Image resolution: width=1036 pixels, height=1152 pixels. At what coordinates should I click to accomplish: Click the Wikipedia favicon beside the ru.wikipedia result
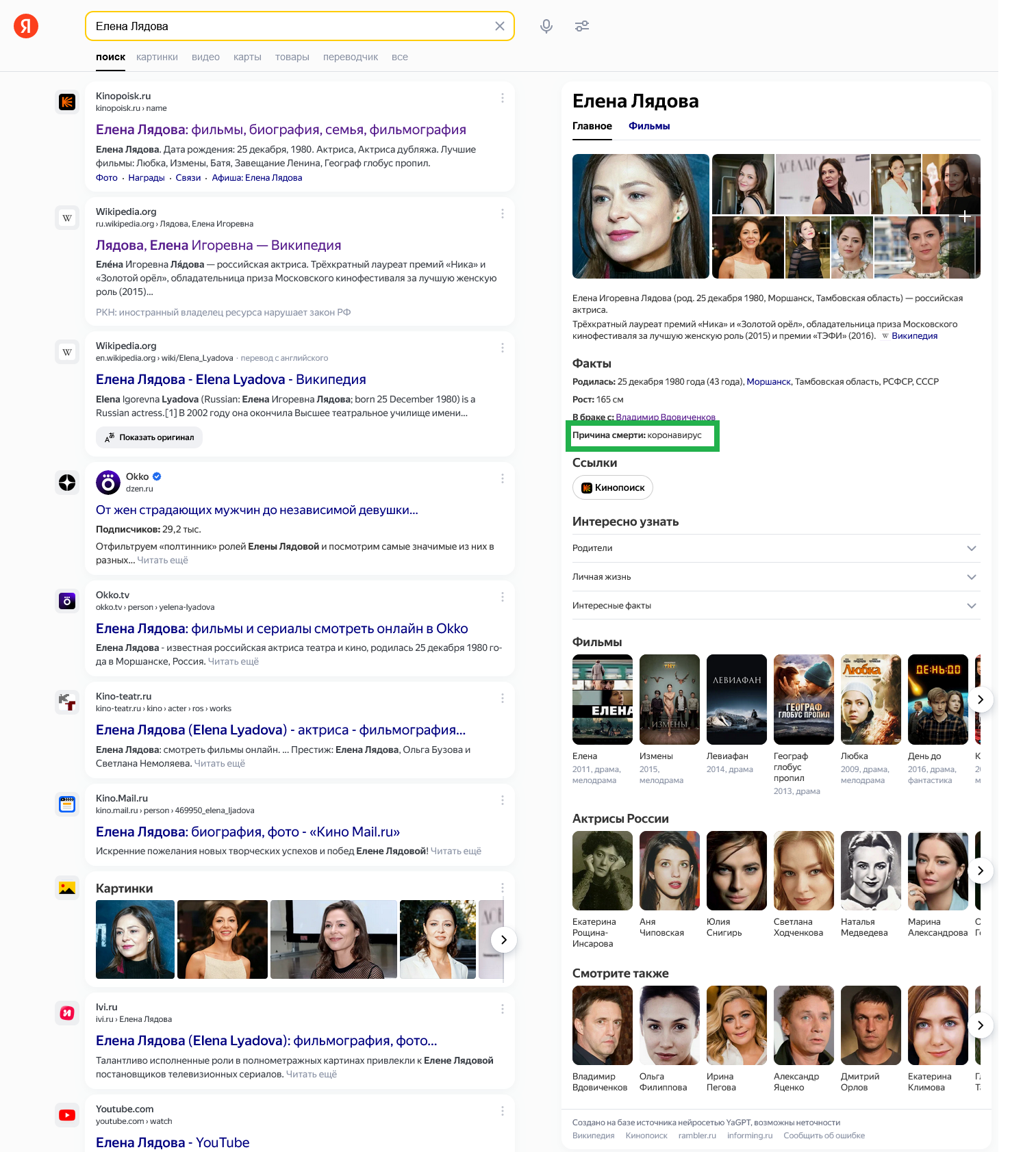point(67,218)
